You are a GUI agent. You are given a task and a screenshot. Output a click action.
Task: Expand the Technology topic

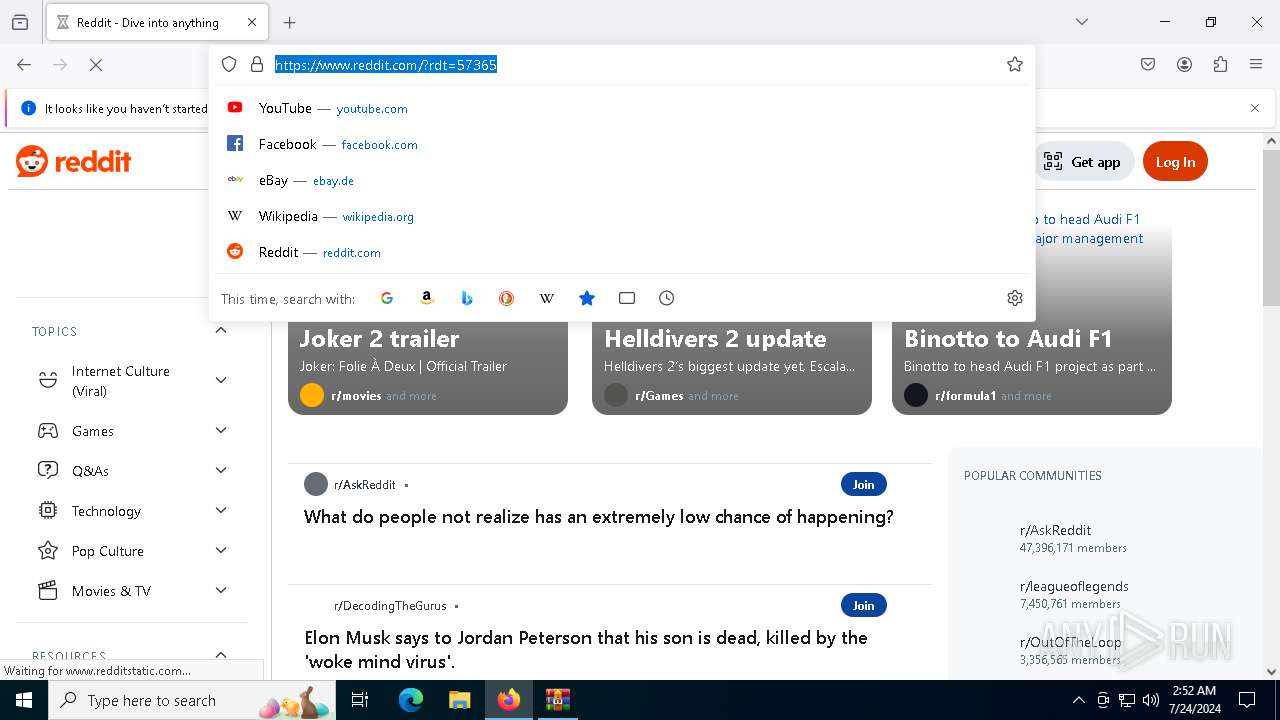pyautogui.click(x=221, y=510)
